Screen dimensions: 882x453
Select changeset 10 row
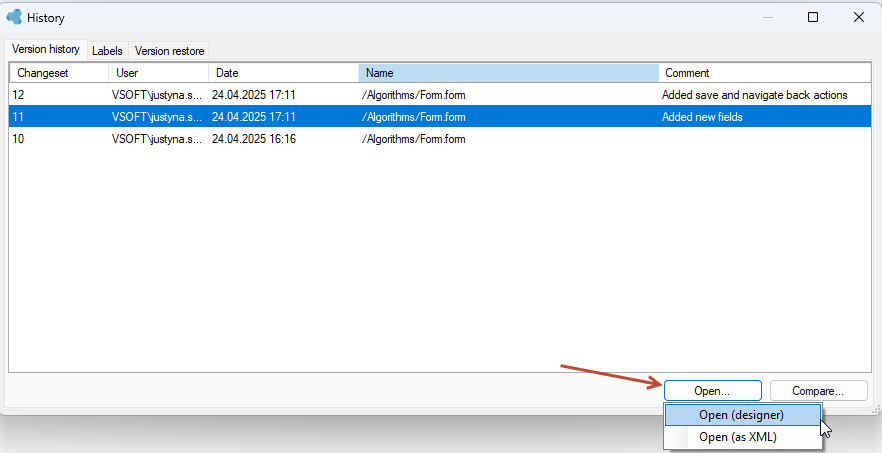(x=440, y=139)
